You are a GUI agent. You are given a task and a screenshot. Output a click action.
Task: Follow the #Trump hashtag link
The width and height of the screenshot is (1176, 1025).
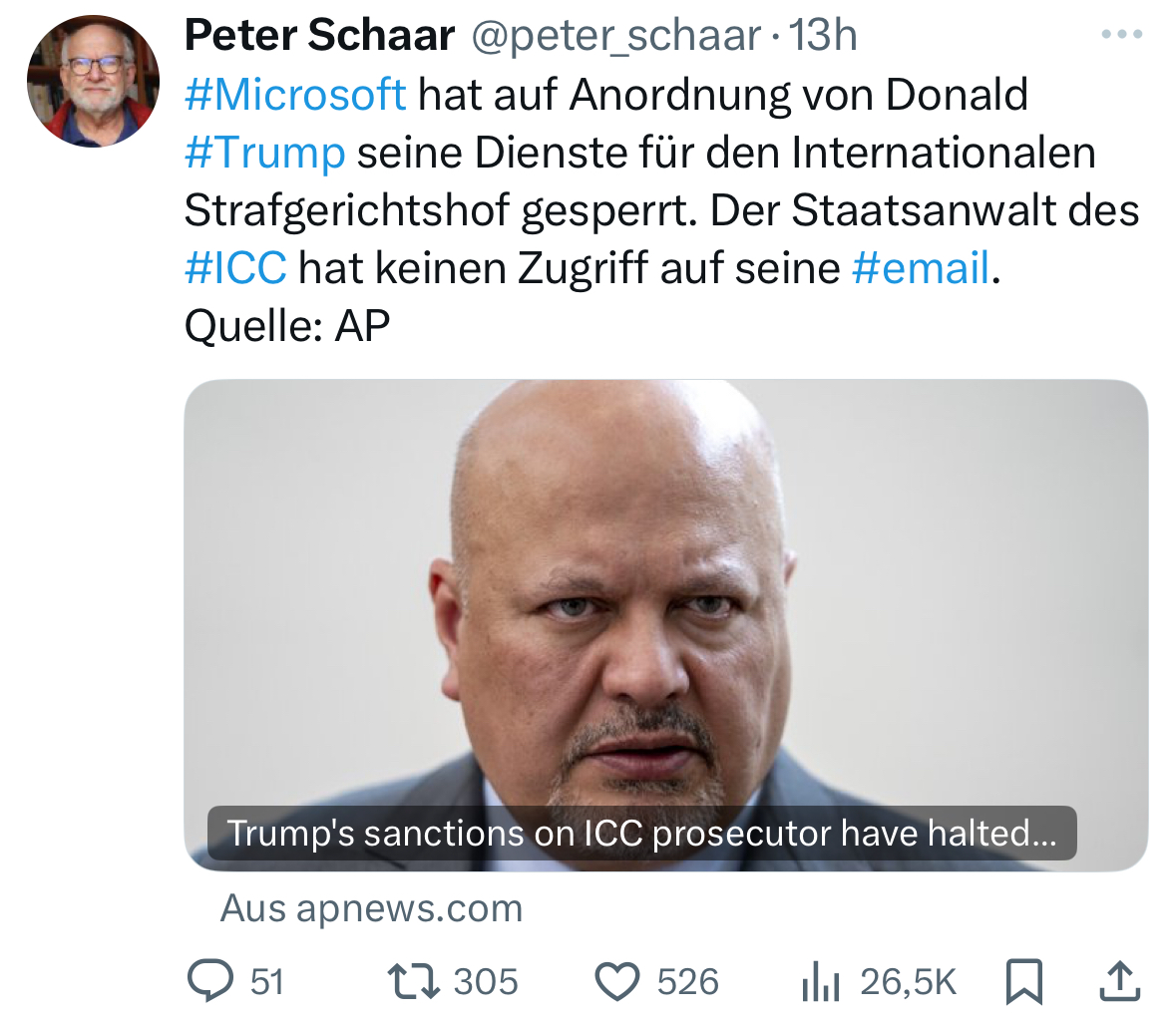pyautogui.click(x=265, y=153)
